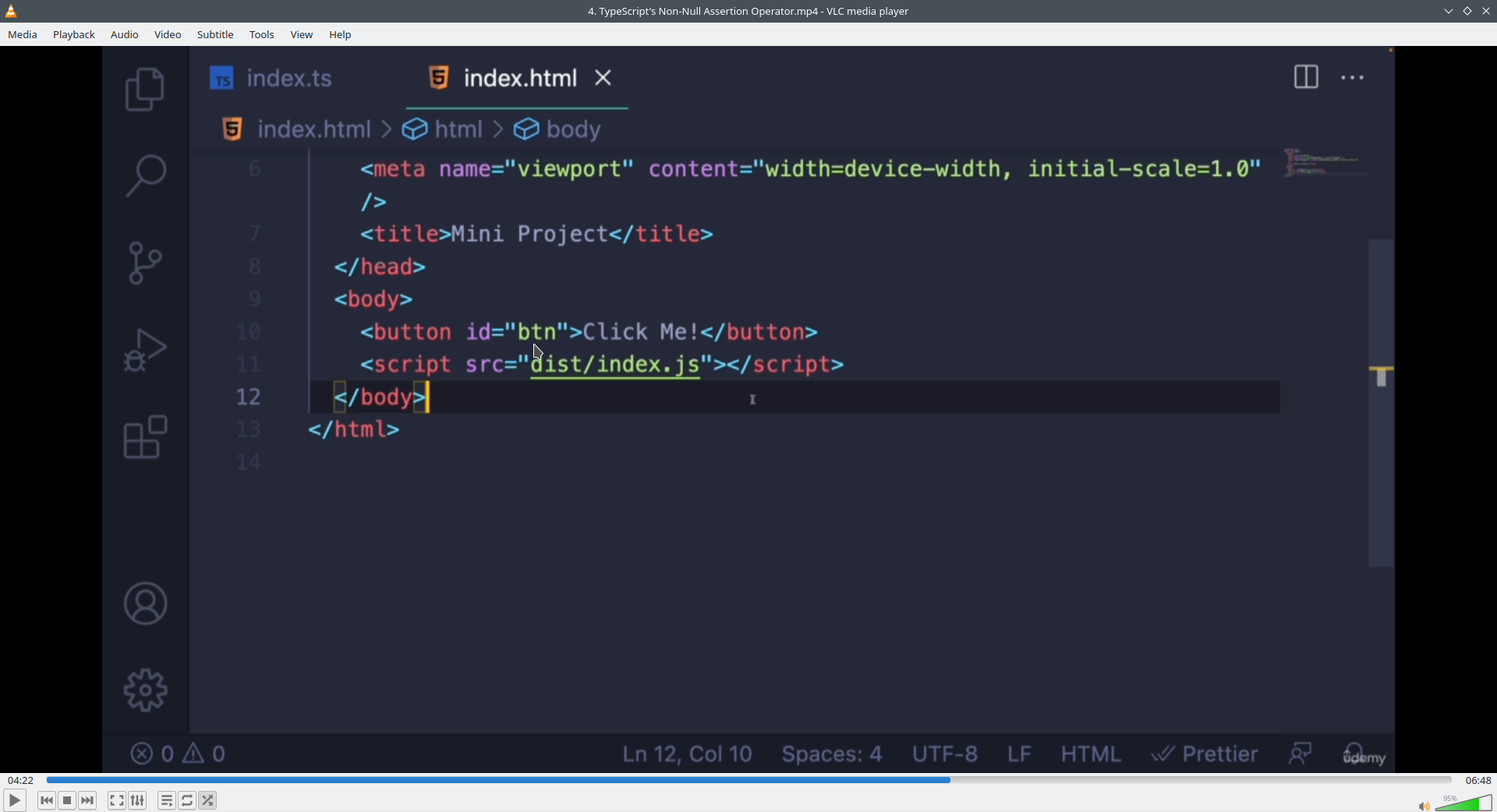Toggle loop playback mode
1497x812 pixels.
pyautogui.click(x=187, y=800)
